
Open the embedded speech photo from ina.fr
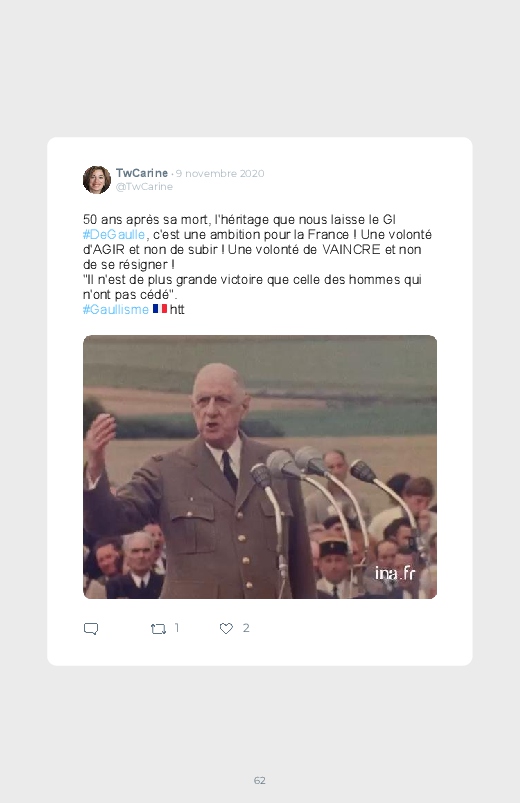click(x=260, y=467)
